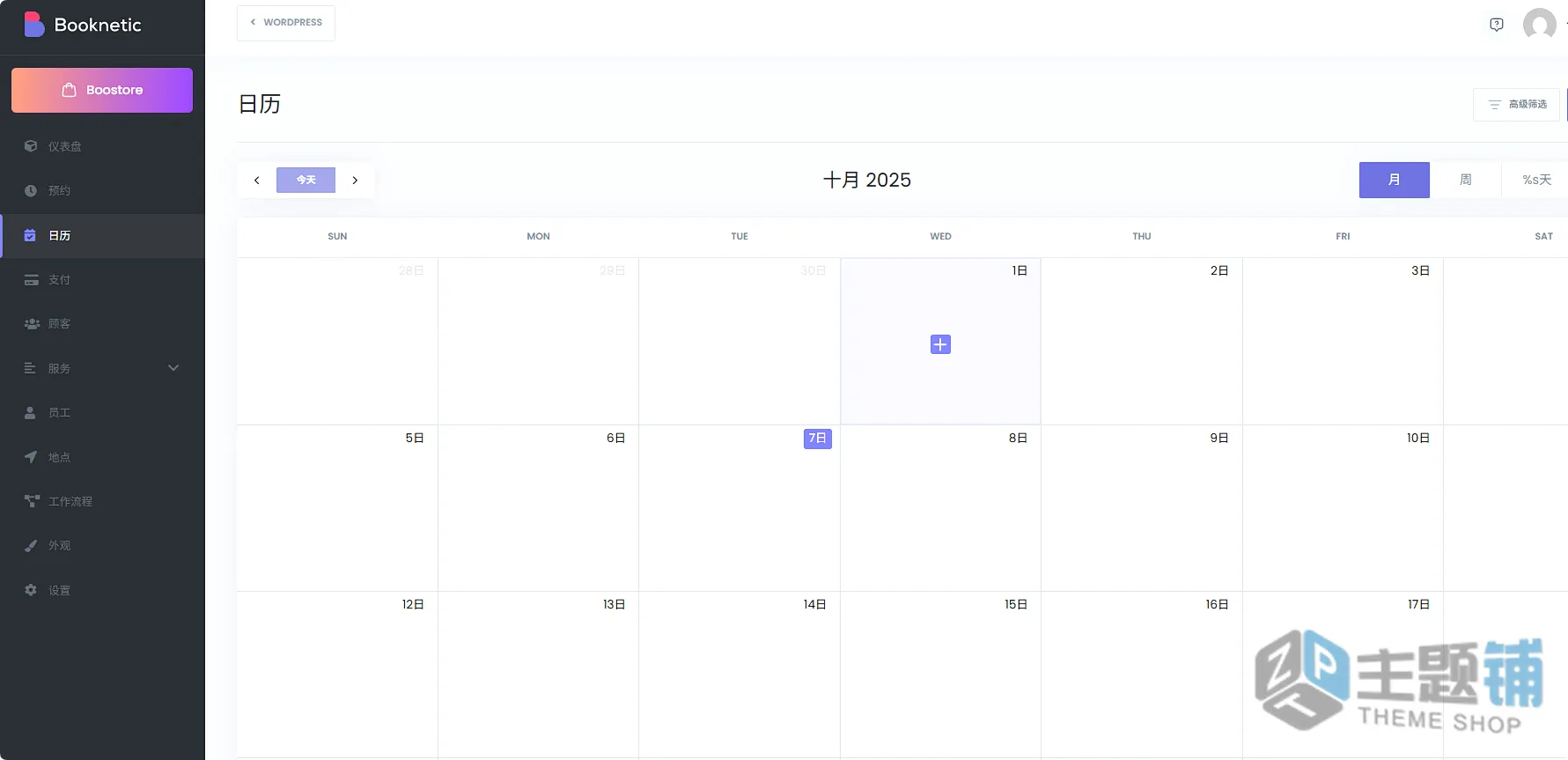The height and width of the screenshot is (760, 1568).
Task: Open the Boostore shopping bag button
Action: [x=102, y=90]
